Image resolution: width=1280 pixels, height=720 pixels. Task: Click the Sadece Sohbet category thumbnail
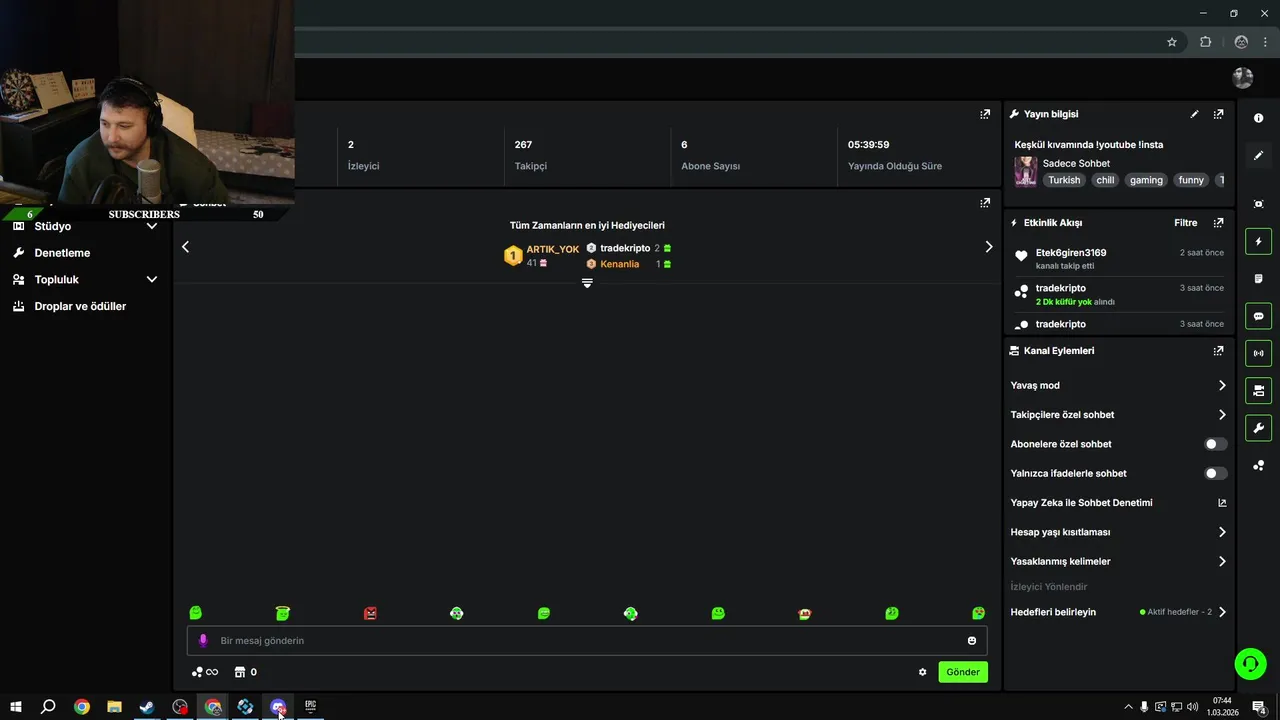click(1026, 172)
